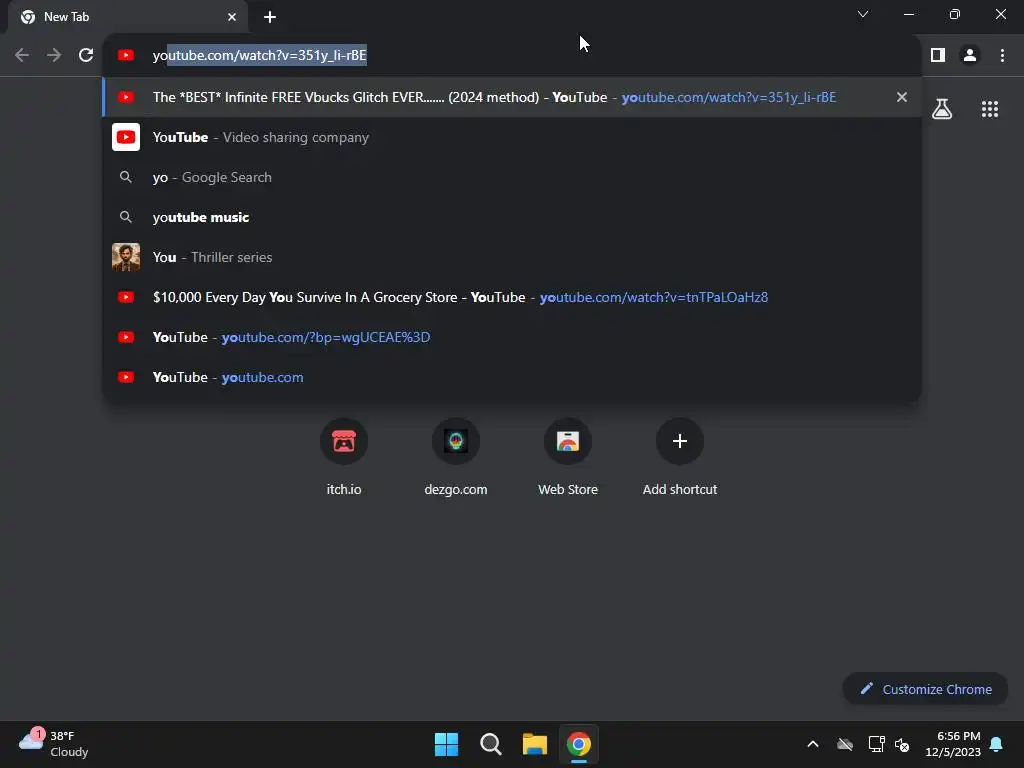Expand the system tray hidden icons
Screen dimensions: 1024x768
click(x=813, y=744)
